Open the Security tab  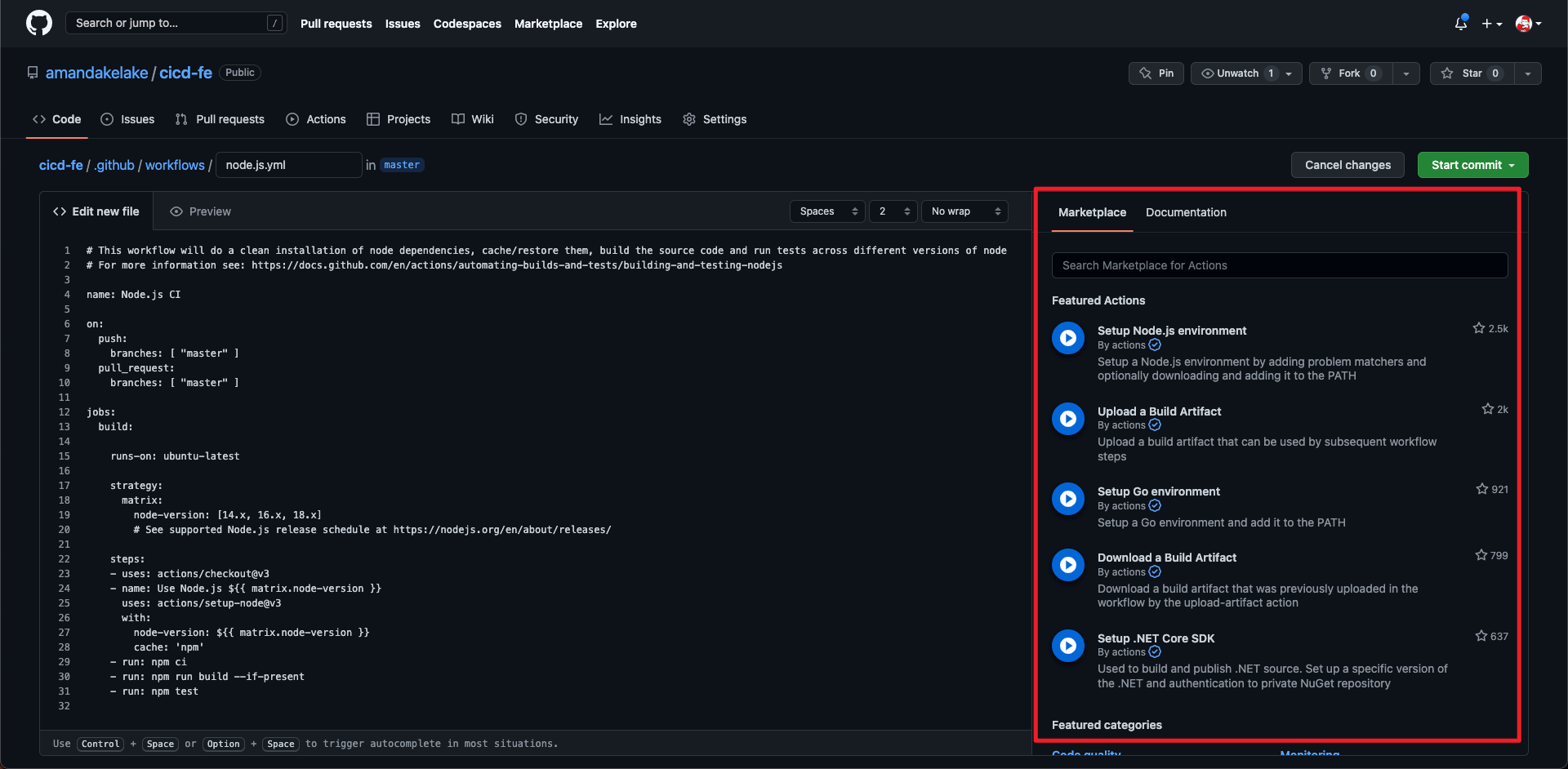546,119
